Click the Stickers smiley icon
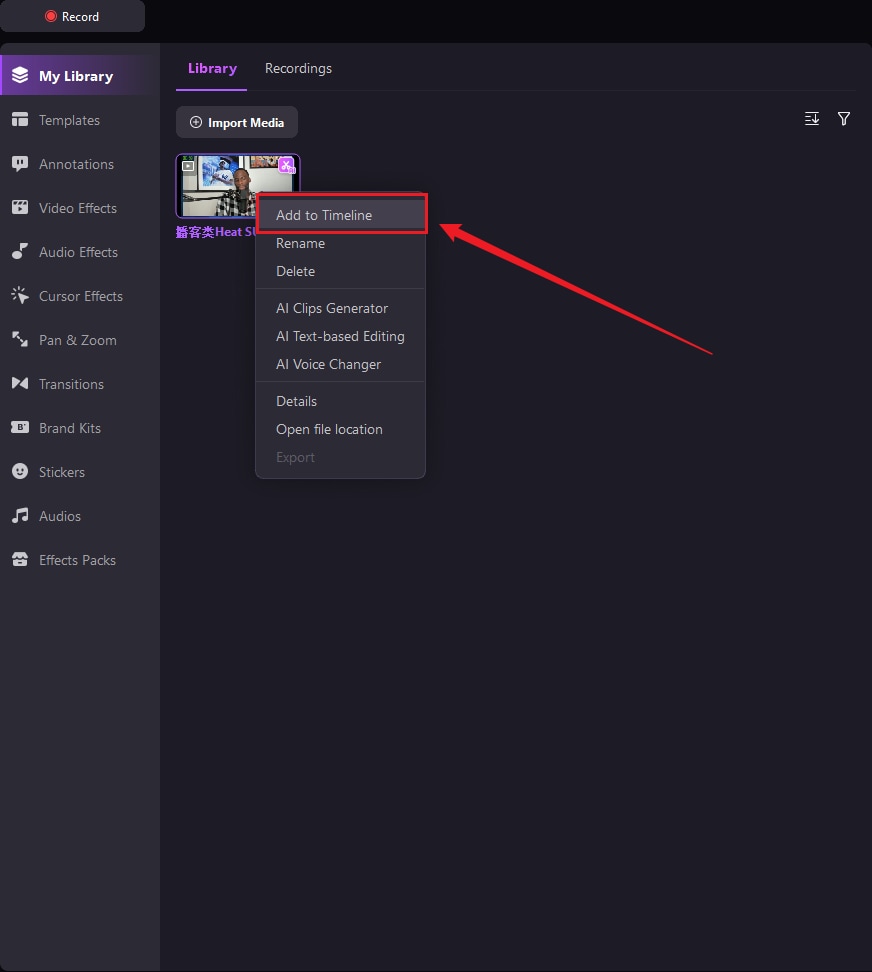 point(20,471)
